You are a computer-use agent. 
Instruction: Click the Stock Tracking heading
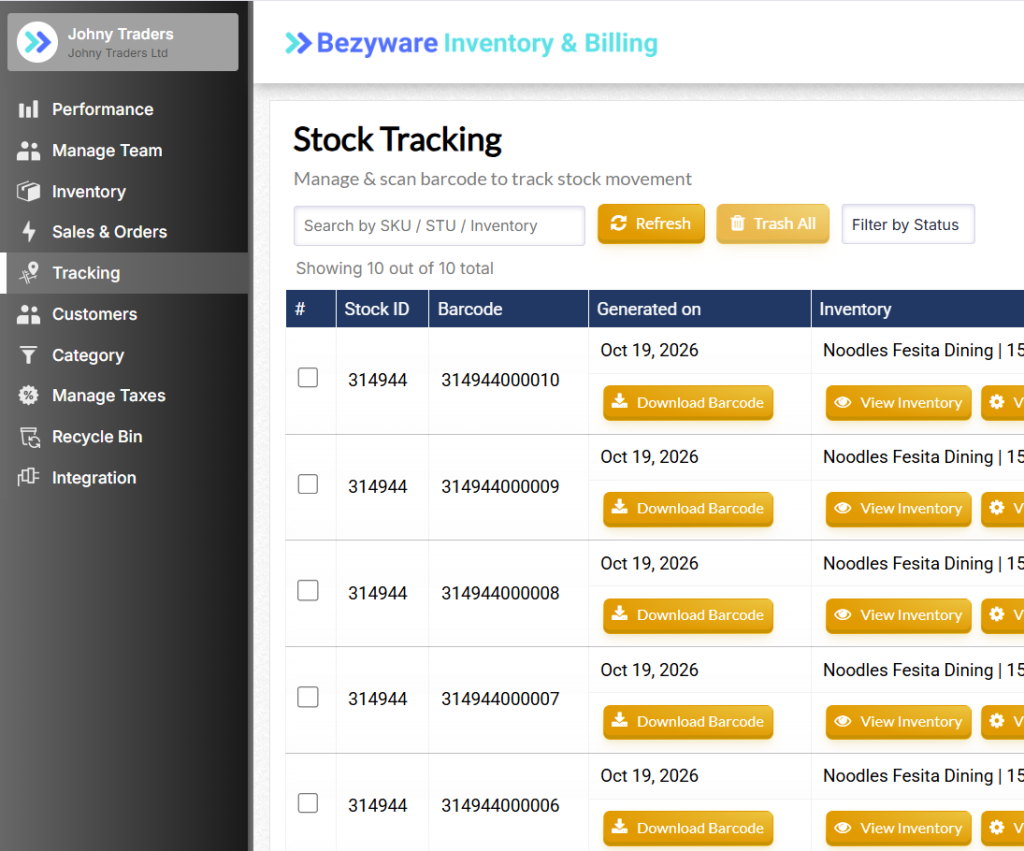[x=397, y=140]
